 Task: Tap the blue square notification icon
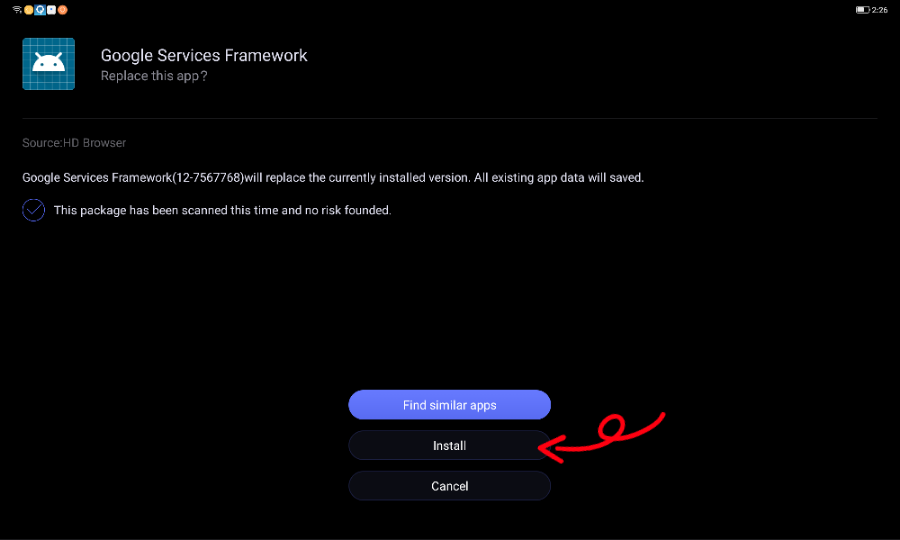click(x=40, y=10)
